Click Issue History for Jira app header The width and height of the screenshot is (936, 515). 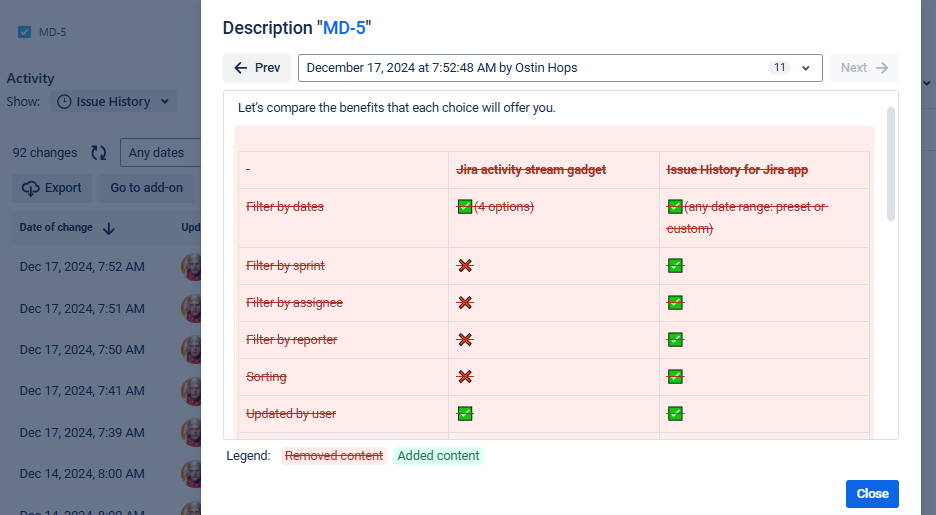737,169
